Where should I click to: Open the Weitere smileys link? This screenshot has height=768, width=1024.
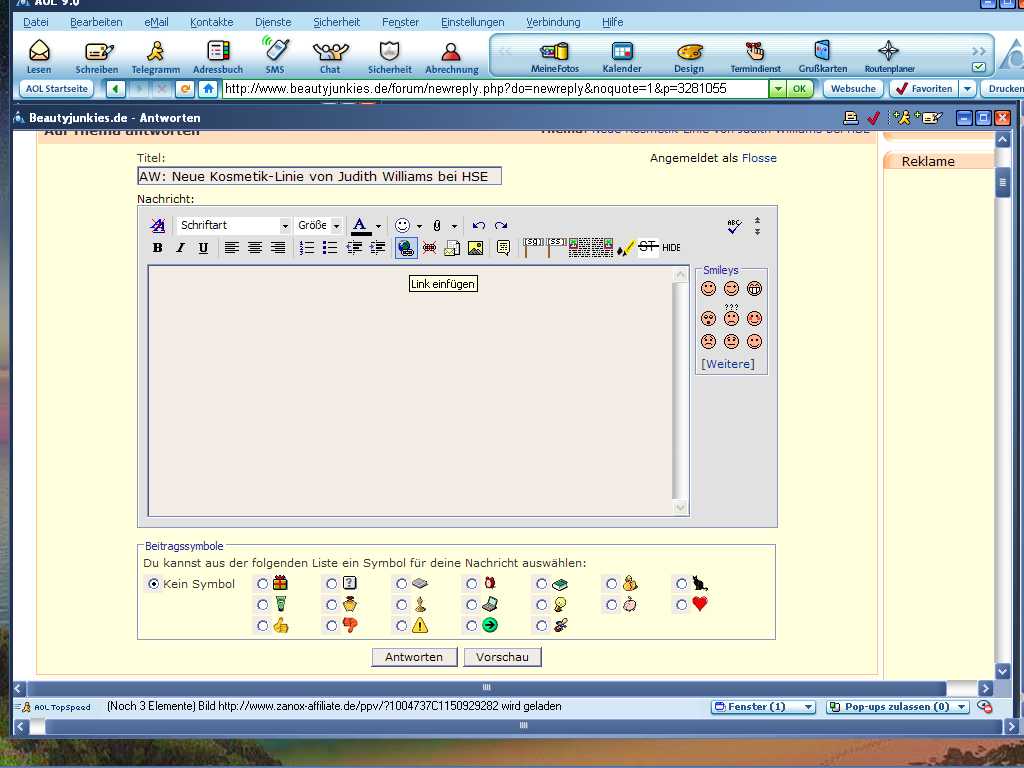pyautogui.click(x=728, y=364)
